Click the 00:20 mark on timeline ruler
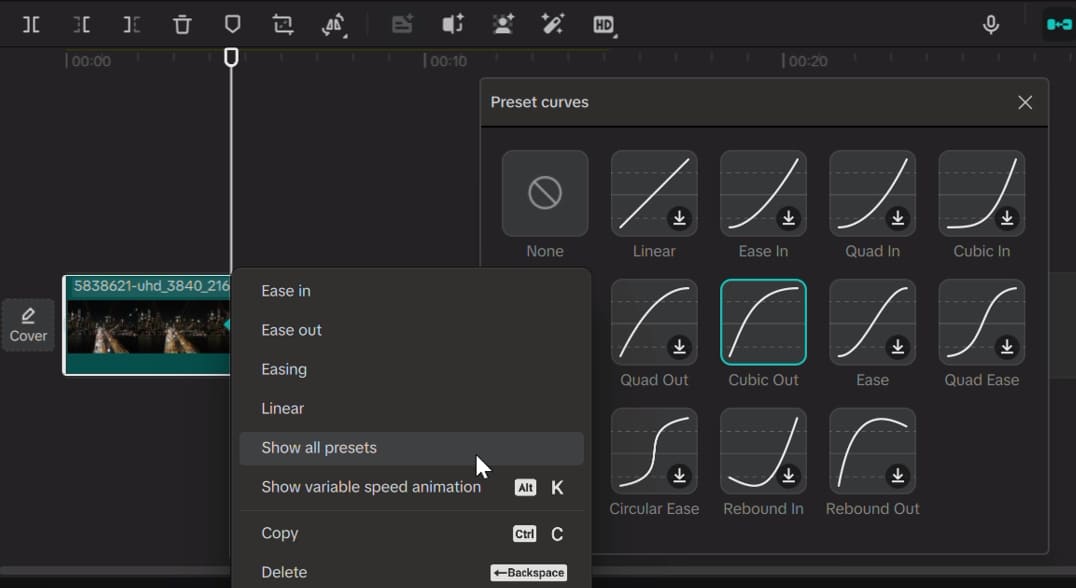Screen dimensions: 1076x588 click(806, 61)
